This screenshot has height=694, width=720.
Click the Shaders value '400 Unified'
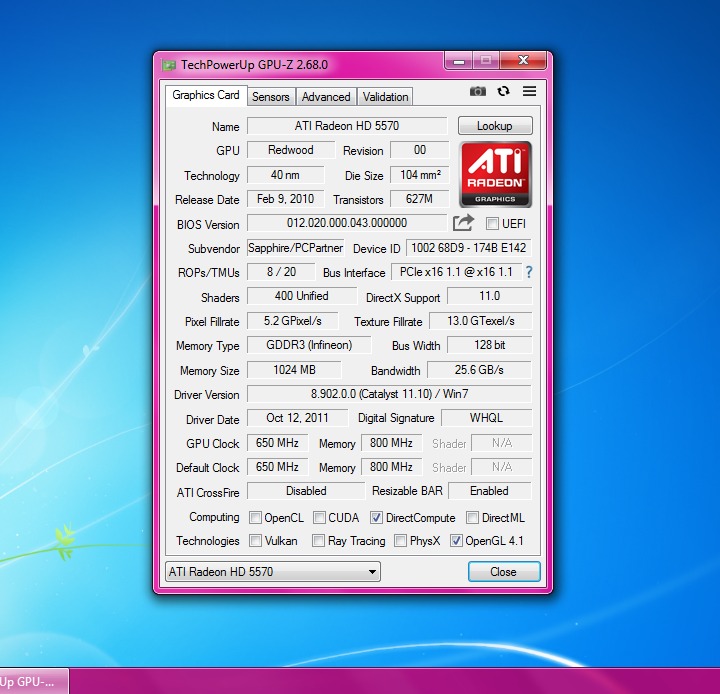coord(302,296)
